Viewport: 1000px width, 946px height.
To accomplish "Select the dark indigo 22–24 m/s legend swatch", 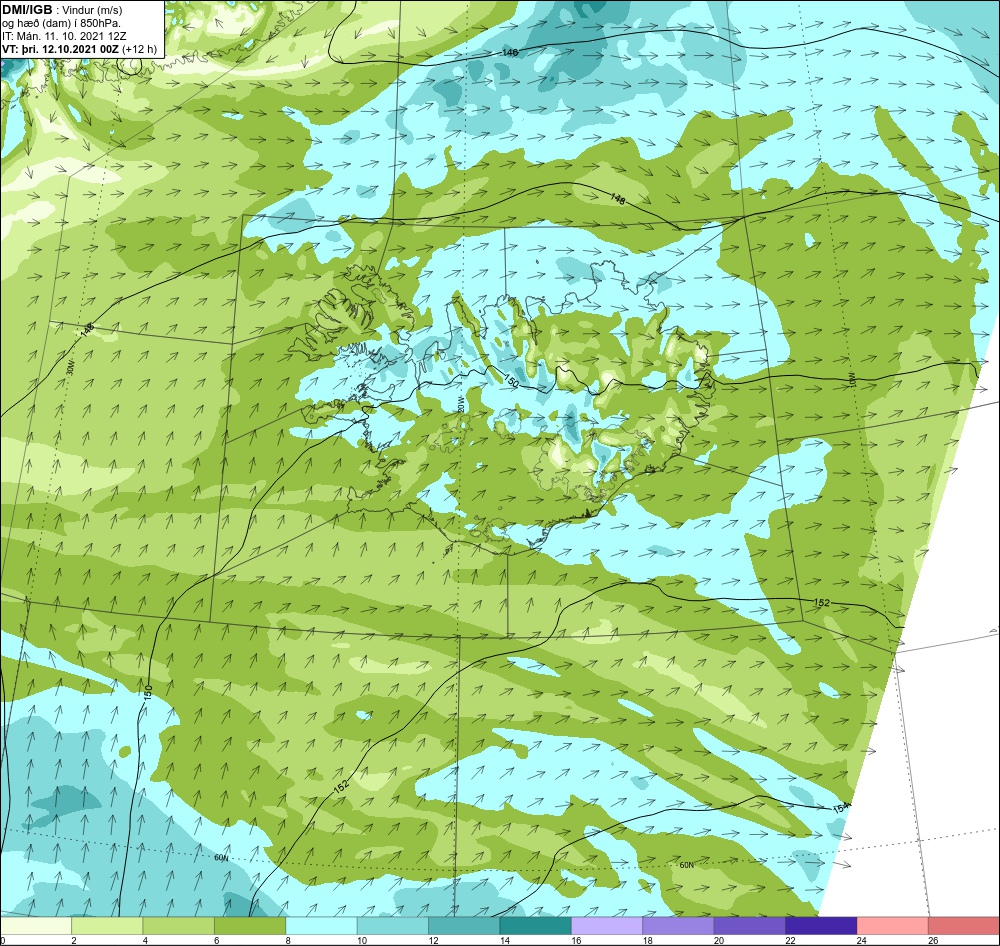I will (821, 926).
